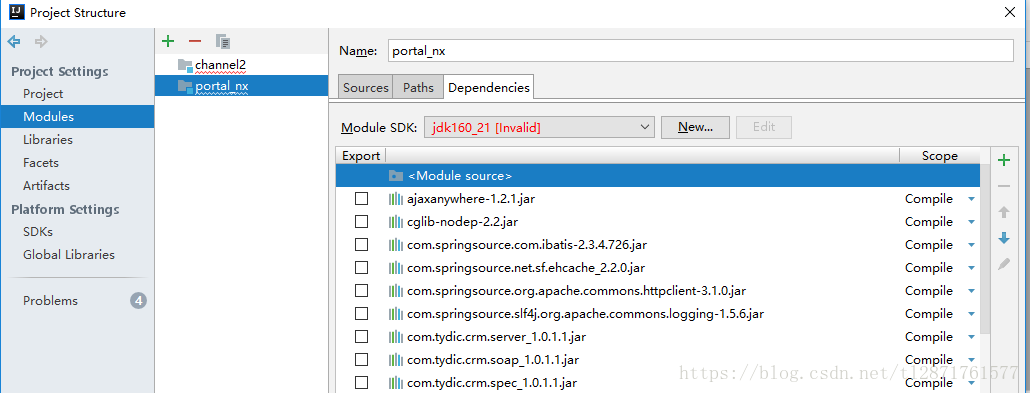This screenshot has height=393, width=1030.
Task: Click the Export column header
Action: tap(361, 156)
